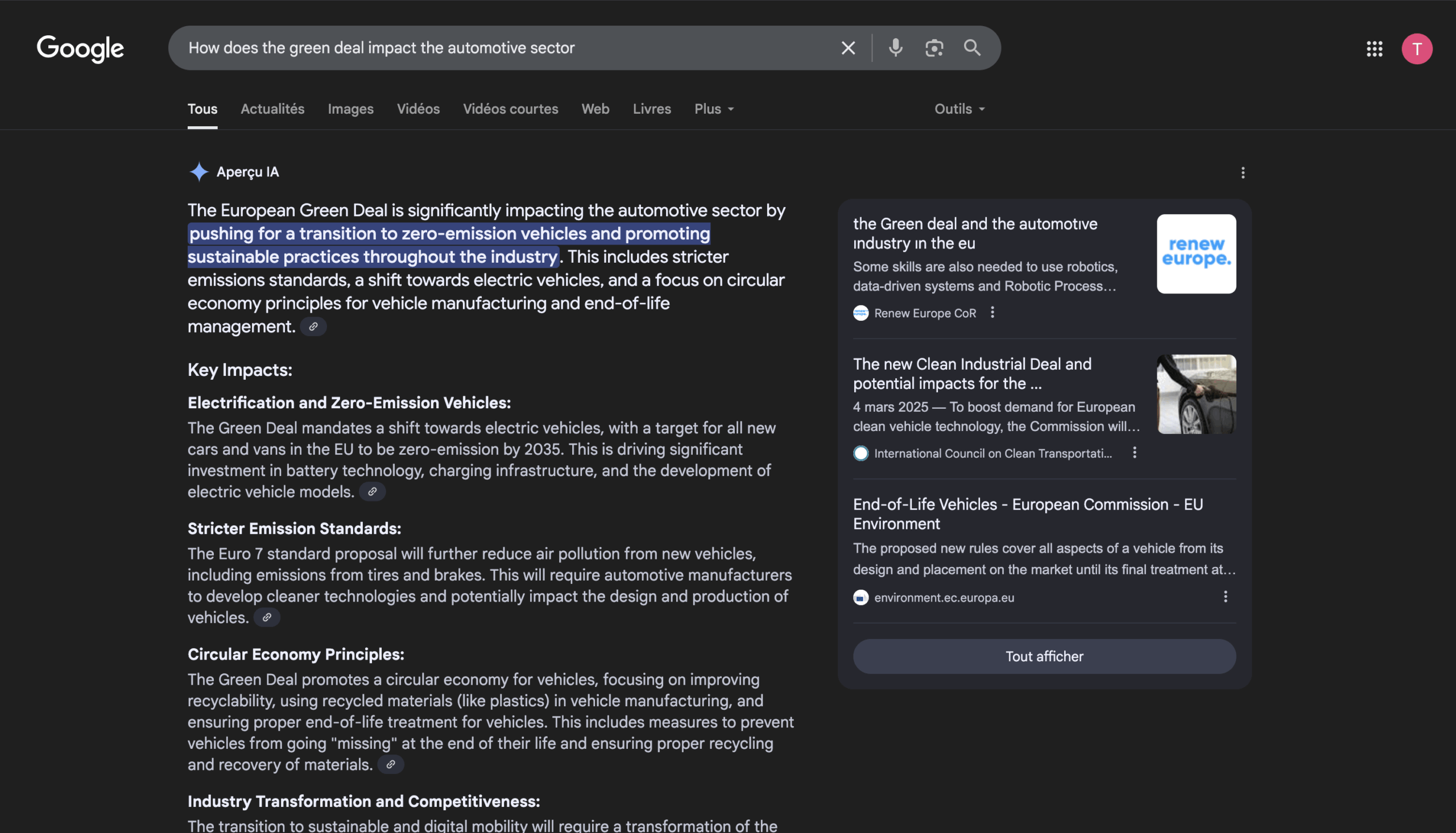The image size is (1456, 833).
Task: Click 'Stricter Emission Standards:' heading
Action: click(294, 529)
